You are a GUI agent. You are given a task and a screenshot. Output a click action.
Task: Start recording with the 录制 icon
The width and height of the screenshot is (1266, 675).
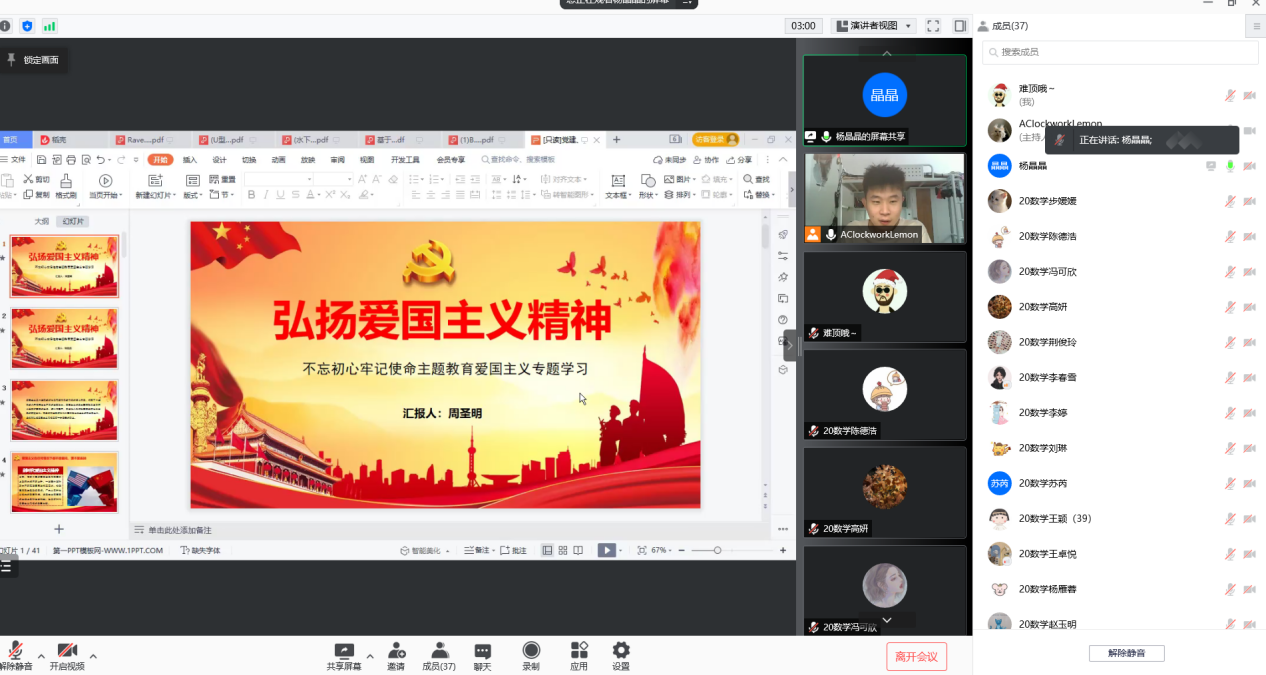point(531,651)
